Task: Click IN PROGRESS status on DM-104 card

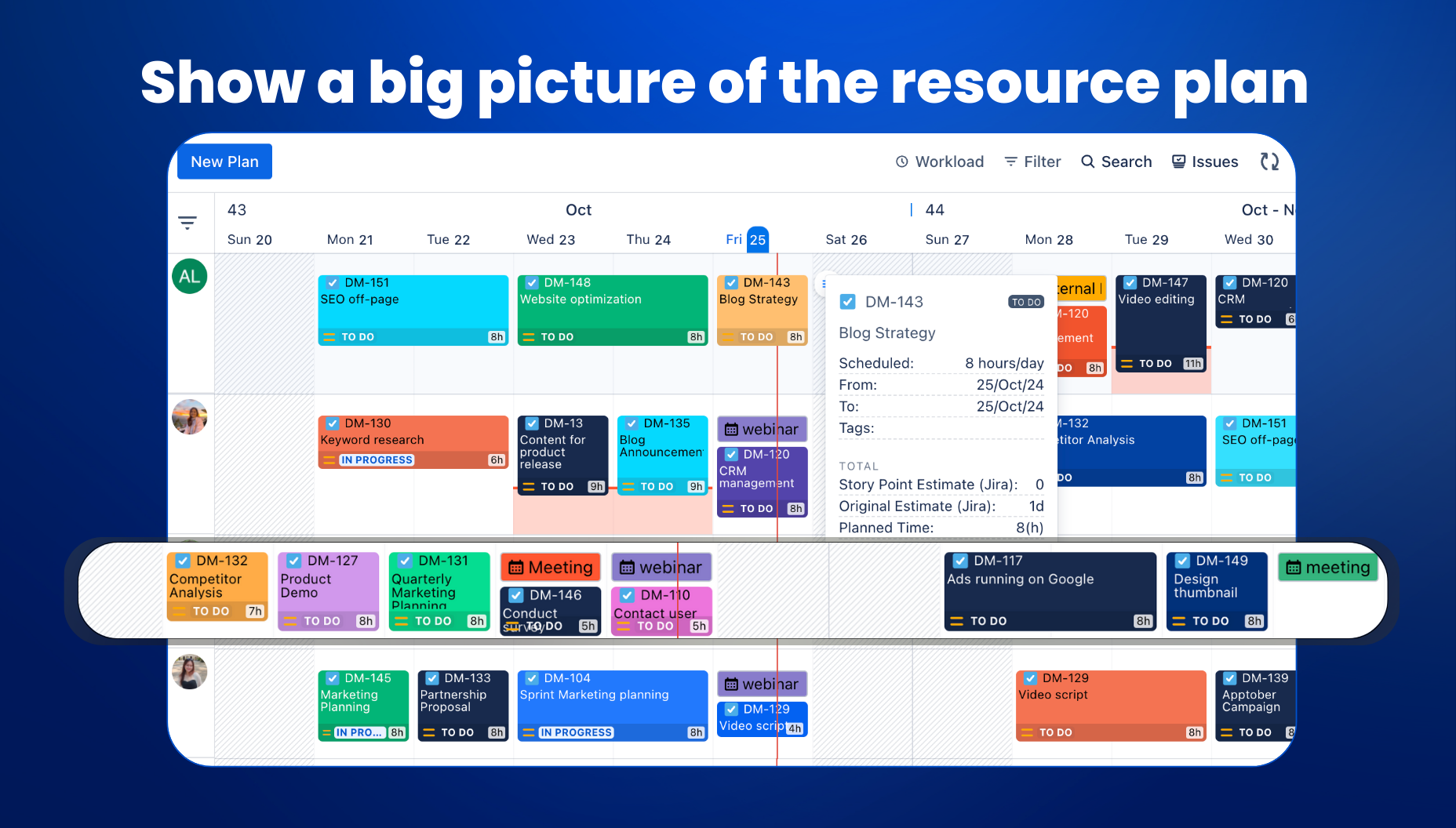Action: (576, 733)
